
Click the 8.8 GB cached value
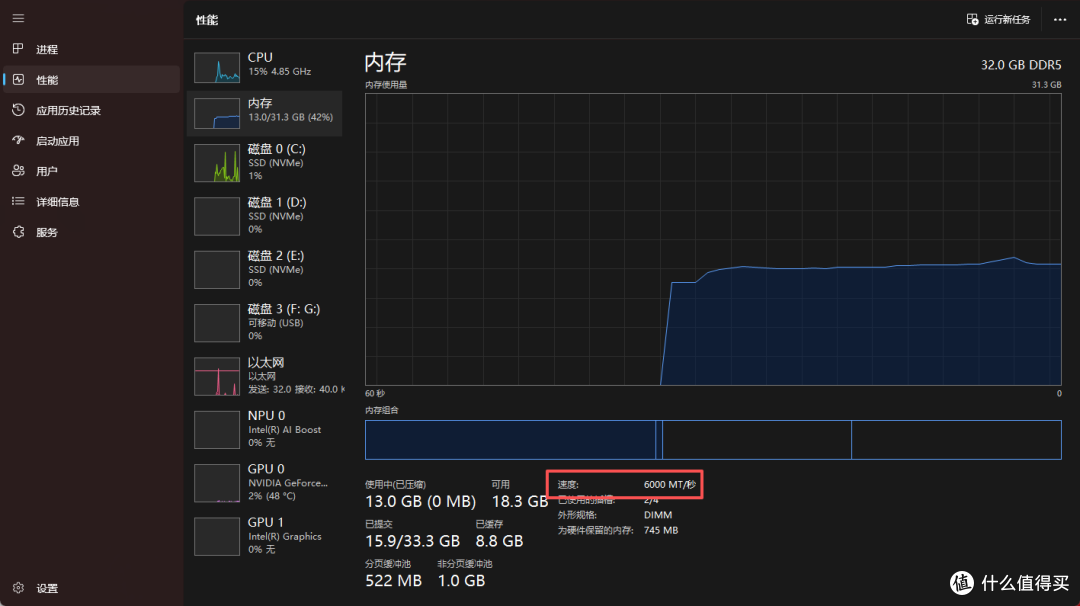coord(499,541)
